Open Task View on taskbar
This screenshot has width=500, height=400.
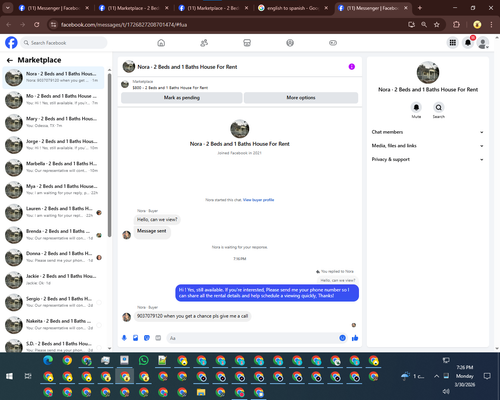pyautogui.click(x=28, y=376)
